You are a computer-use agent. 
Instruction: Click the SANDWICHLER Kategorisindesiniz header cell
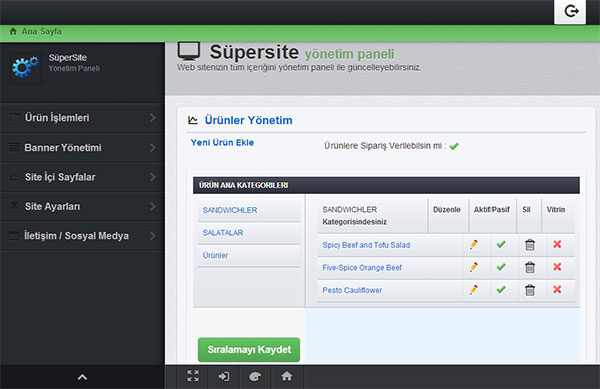coord(372,216)
